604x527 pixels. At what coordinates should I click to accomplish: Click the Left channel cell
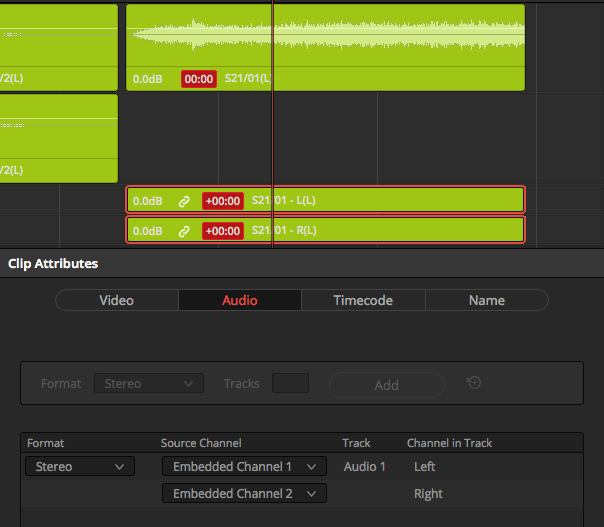coord(424,467)
